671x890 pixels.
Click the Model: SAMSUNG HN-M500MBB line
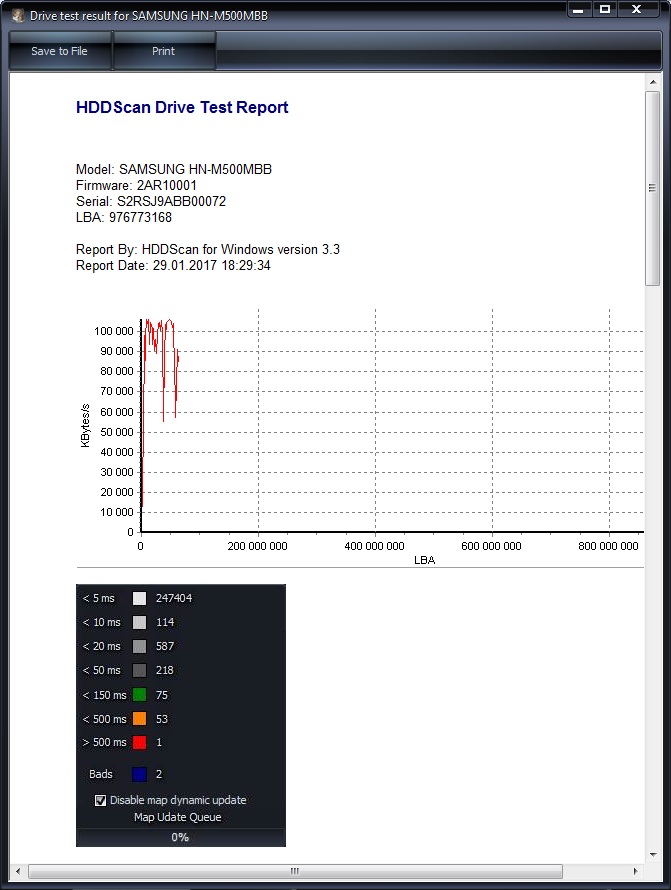click(x=174, y=169)
